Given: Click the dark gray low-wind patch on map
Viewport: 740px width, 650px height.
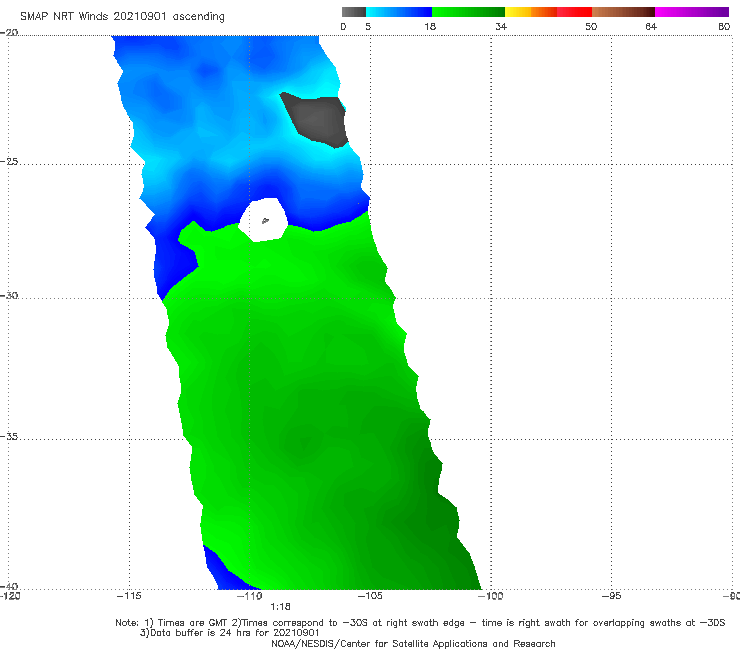Looking at the screenshot, I should pos(317,120).
